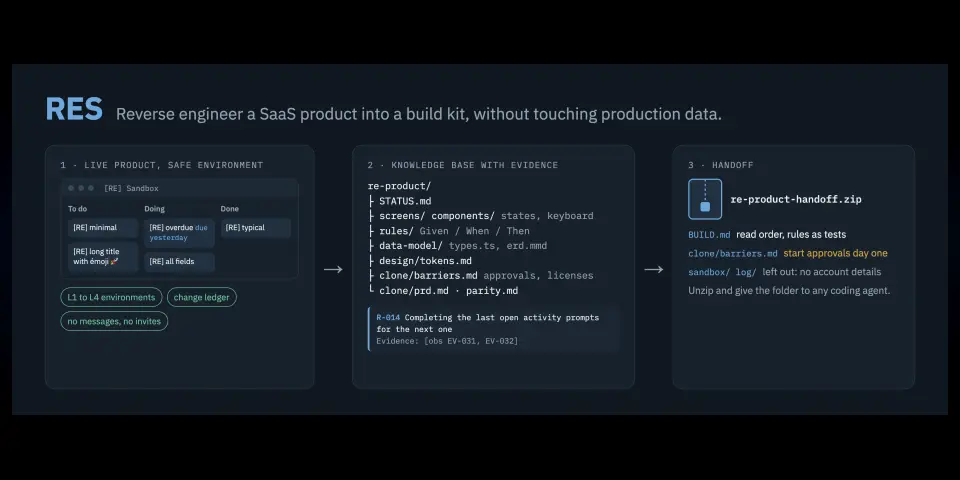Viewport: 960px width, 480px height.
Task: Open the '[RE] overdue' card in Doing
Action: (x=179, y=233)
